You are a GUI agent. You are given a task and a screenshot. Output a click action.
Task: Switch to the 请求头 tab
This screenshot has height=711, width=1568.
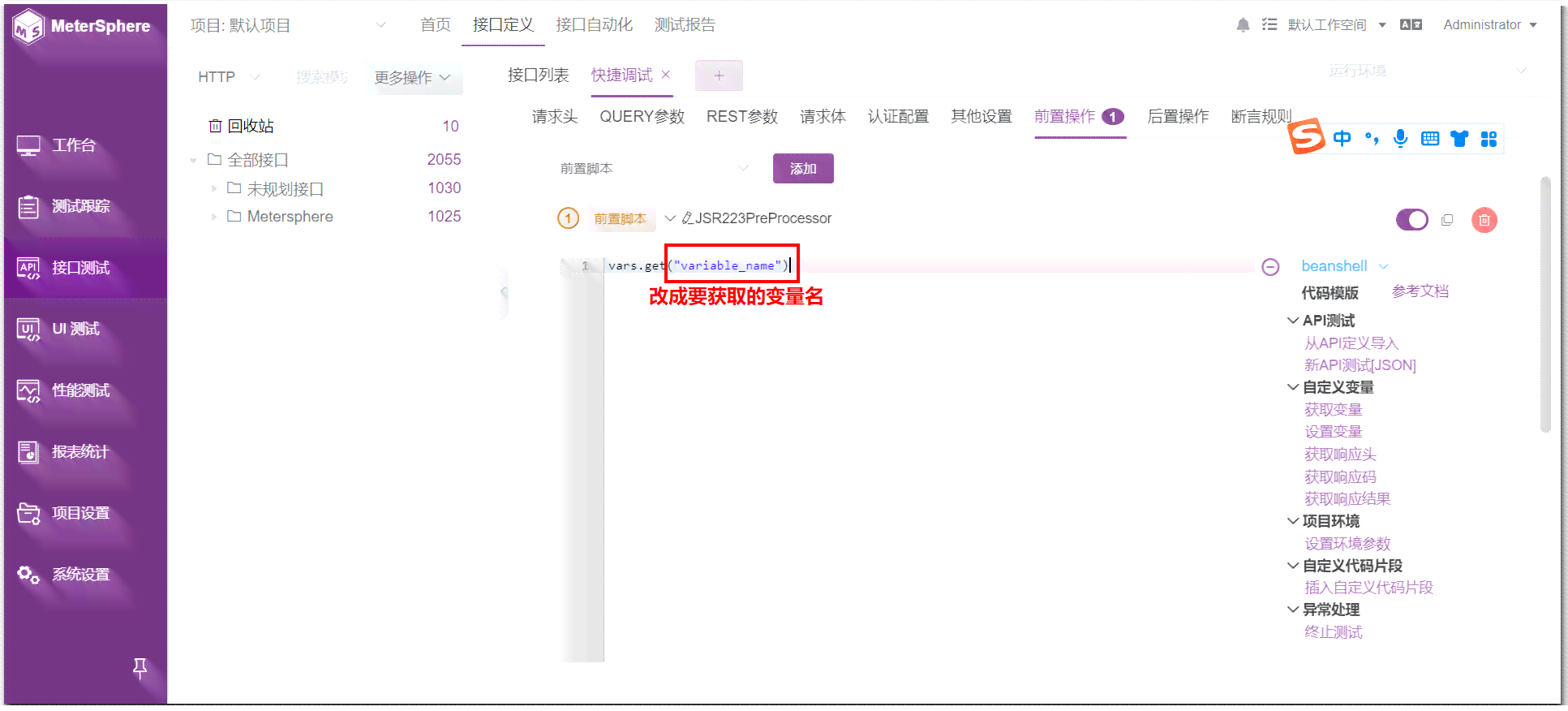(x=555, y=117)
